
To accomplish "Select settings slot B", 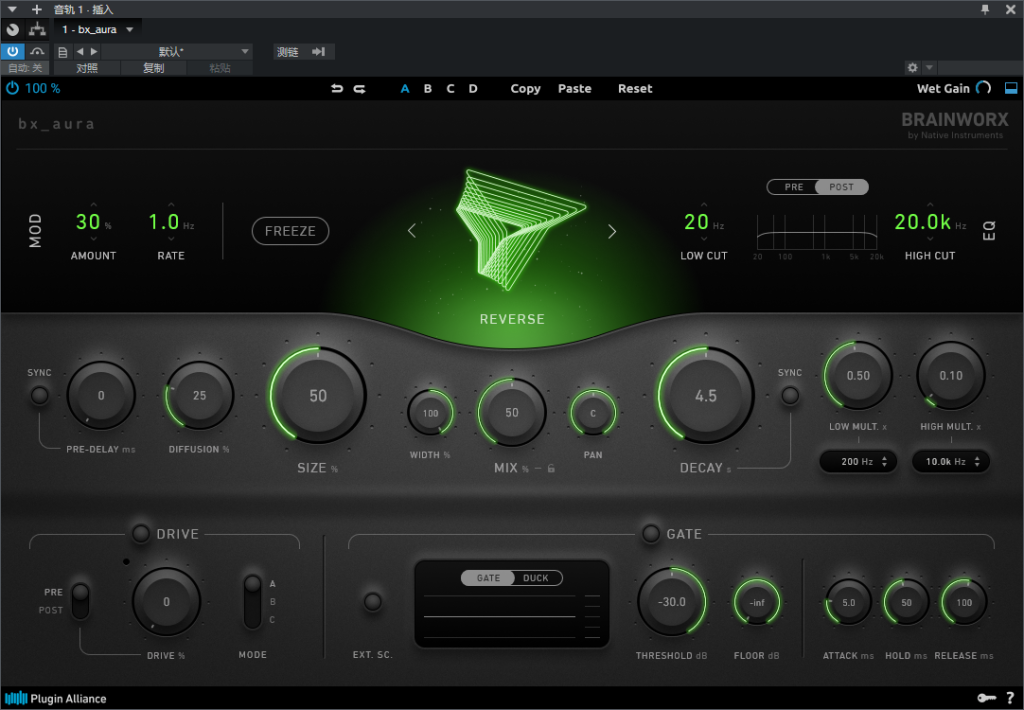I will click(x=428, y=89).
